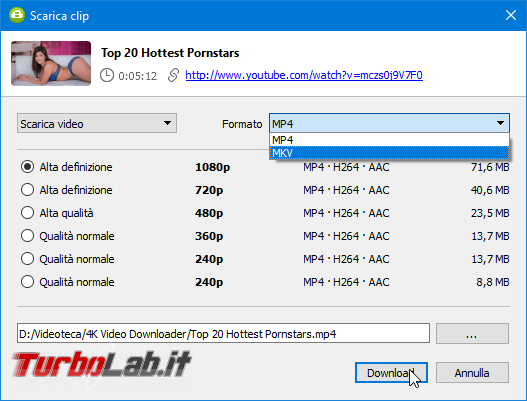
Task: Choose MP4 in the Formato list
Action: coord(389,139)
